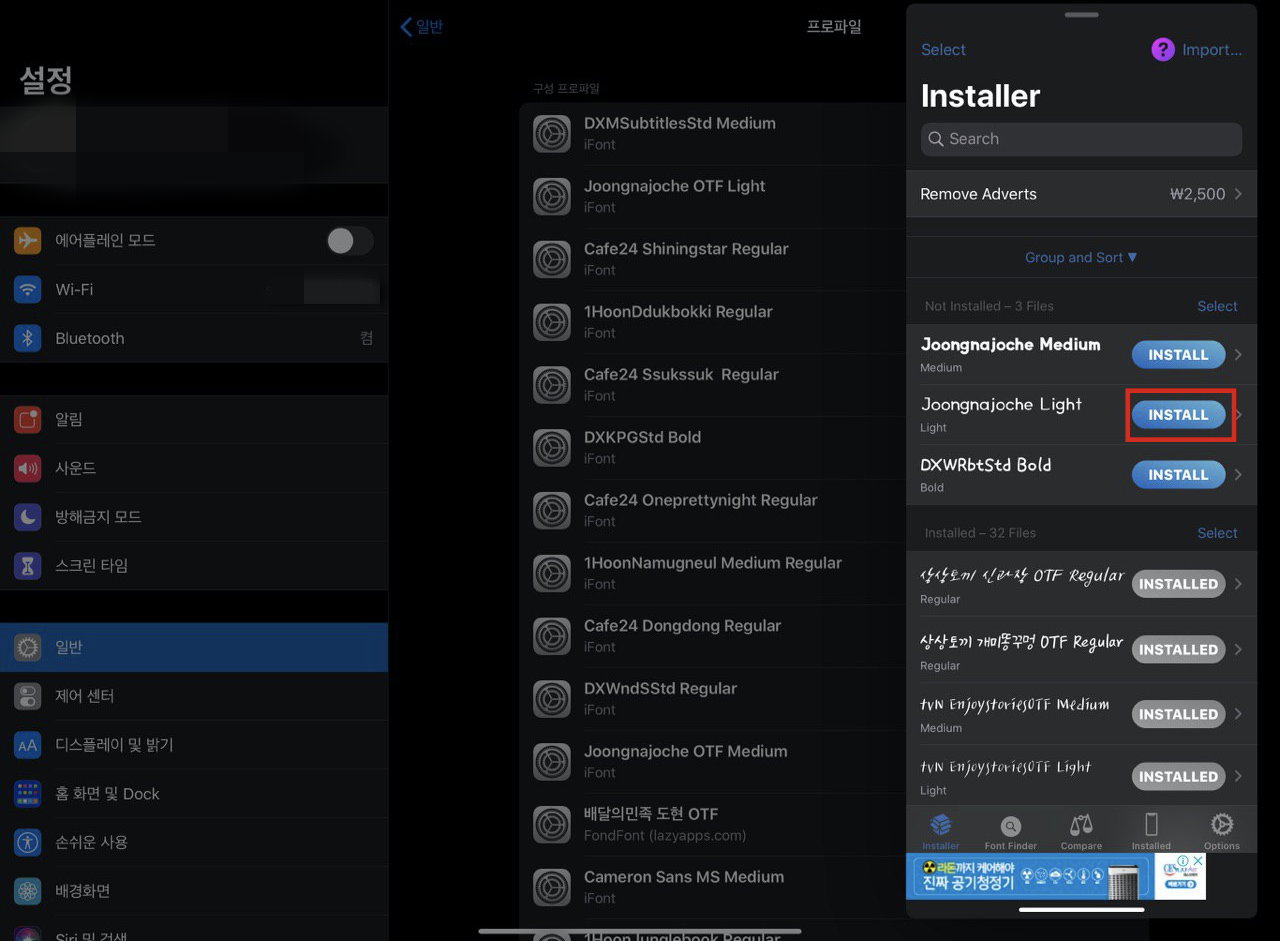Open the Cafe24 Shiningstar Regular profile icon

(x=552, y=259)
